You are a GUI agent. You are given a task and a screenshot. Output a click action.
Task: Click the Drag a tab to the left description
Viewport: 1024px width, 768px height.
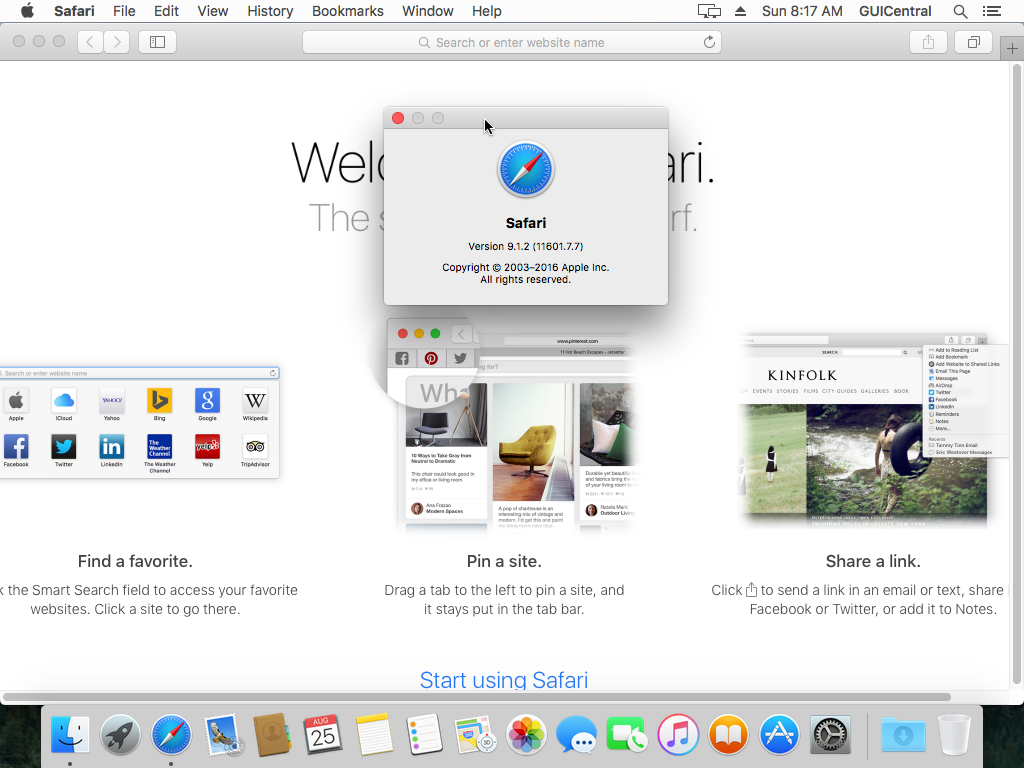point(504,600)
